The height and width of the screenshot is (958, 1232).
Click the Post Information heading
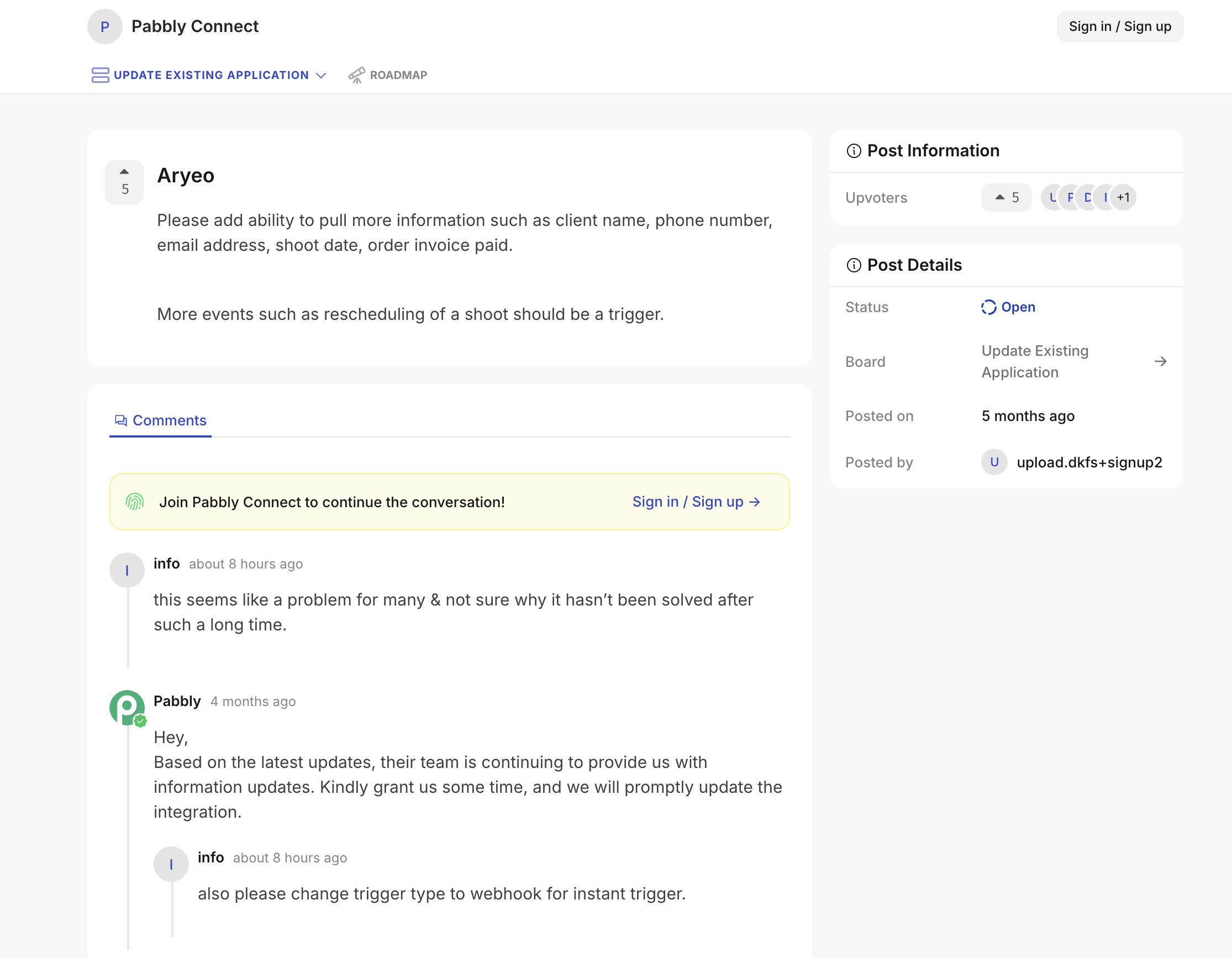pos(933,151)
